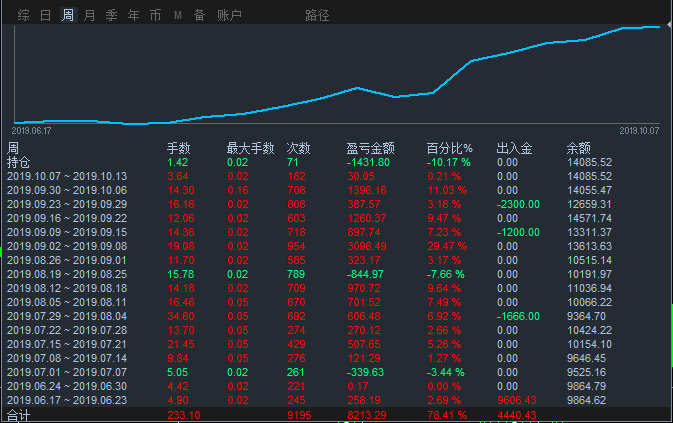This screenshot has height=423, width=673.
Task: Click the 手数 column header
Action: (x=179, y=148)
